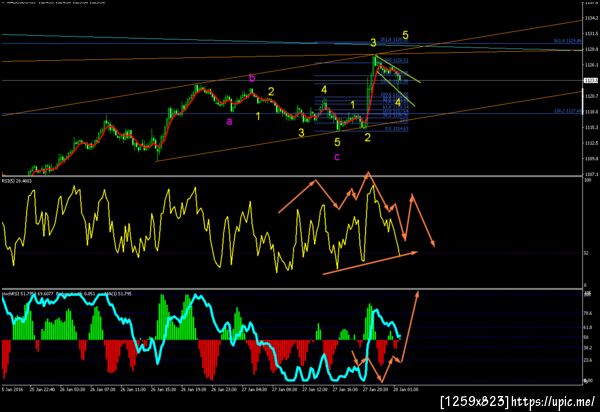Screen dimensions: 600x412
Task: Click the 26 Jan 19:00 time label
Action: (194, 389)
